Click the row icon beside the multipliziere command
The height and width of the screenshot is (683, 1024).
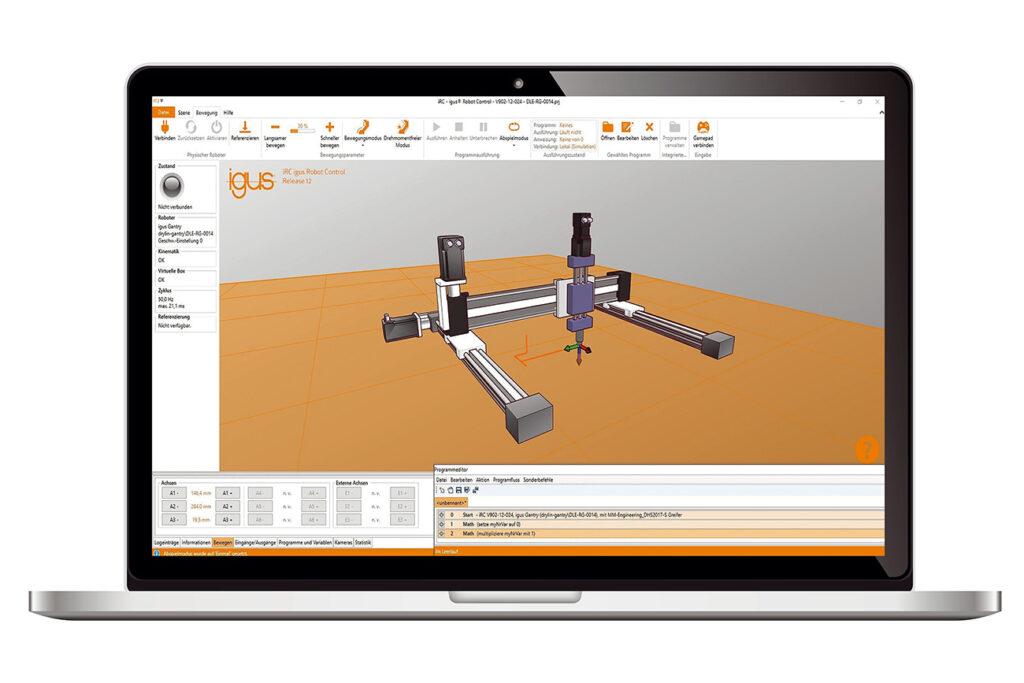tap(441, 533)
